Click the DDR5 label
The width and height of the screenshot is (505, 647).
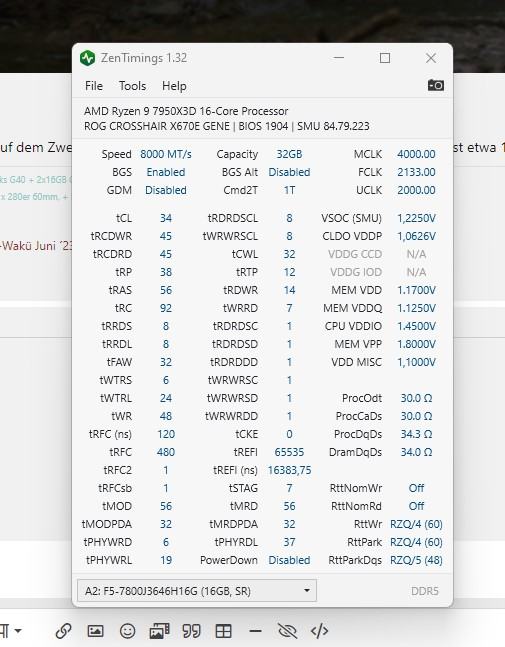pyautogui.click(x=425, y=591)
